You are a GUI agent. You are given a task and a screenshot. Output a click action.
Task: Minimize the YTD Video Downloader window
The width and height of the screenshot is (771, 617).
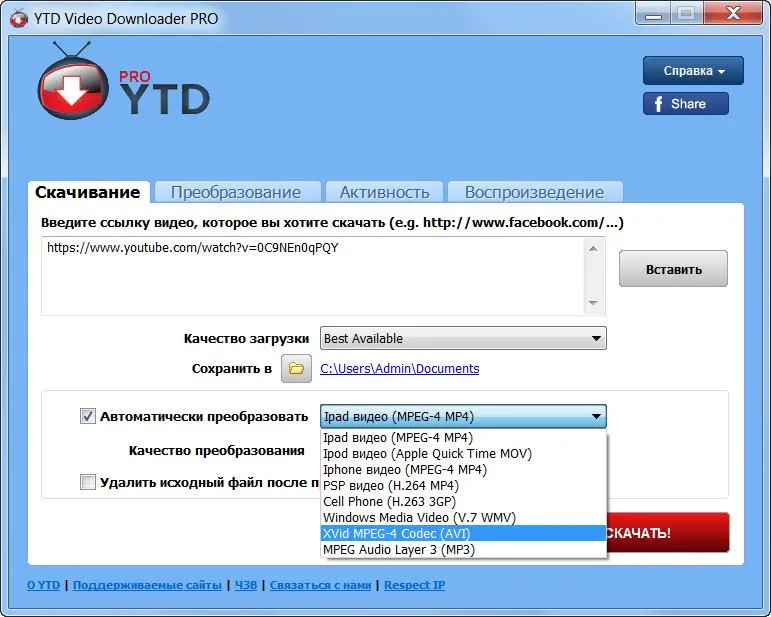pos(653,14)
